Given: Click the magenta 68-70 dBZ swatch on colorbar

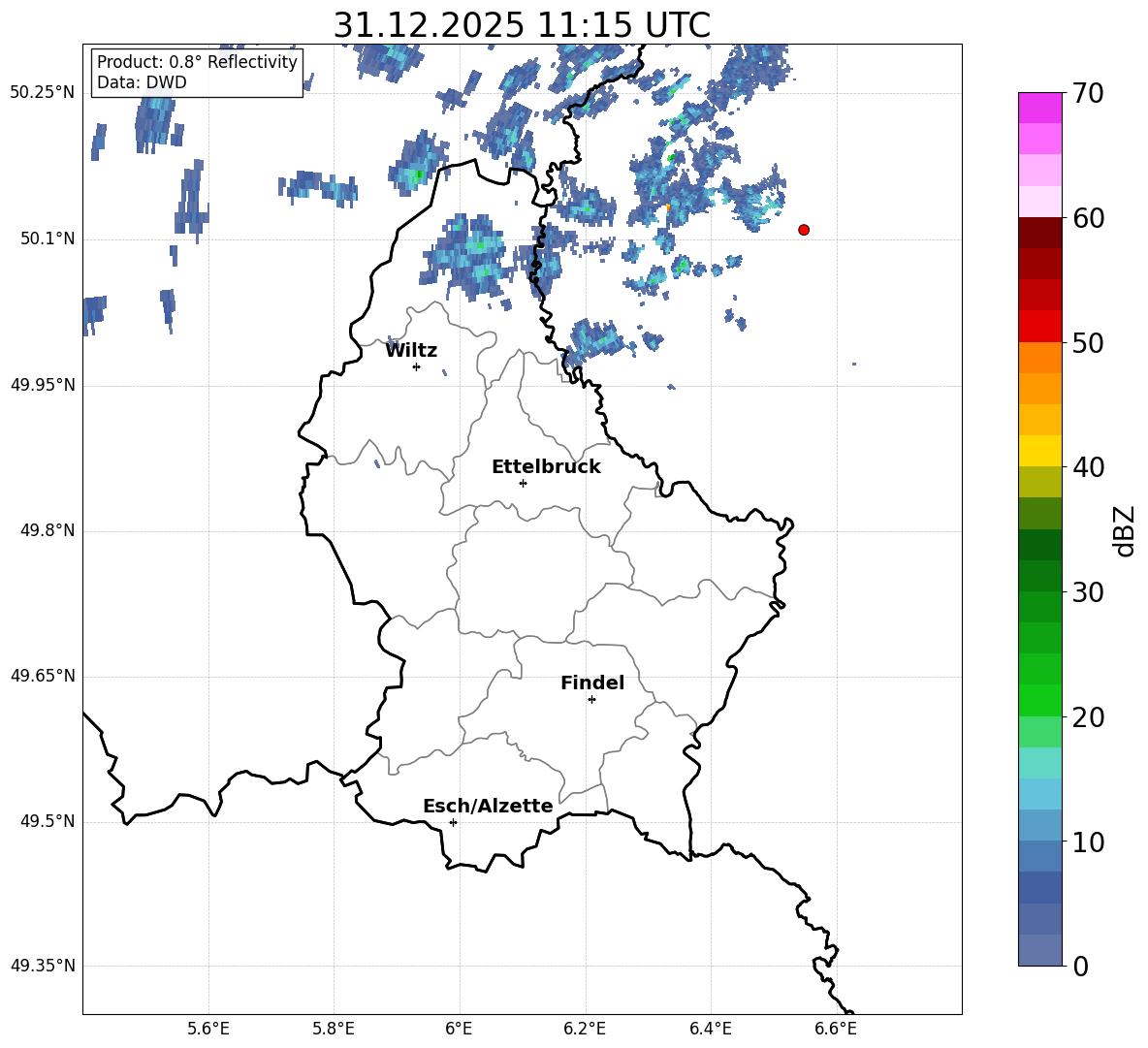Looking at the screenshot, I should (1040, 108).
